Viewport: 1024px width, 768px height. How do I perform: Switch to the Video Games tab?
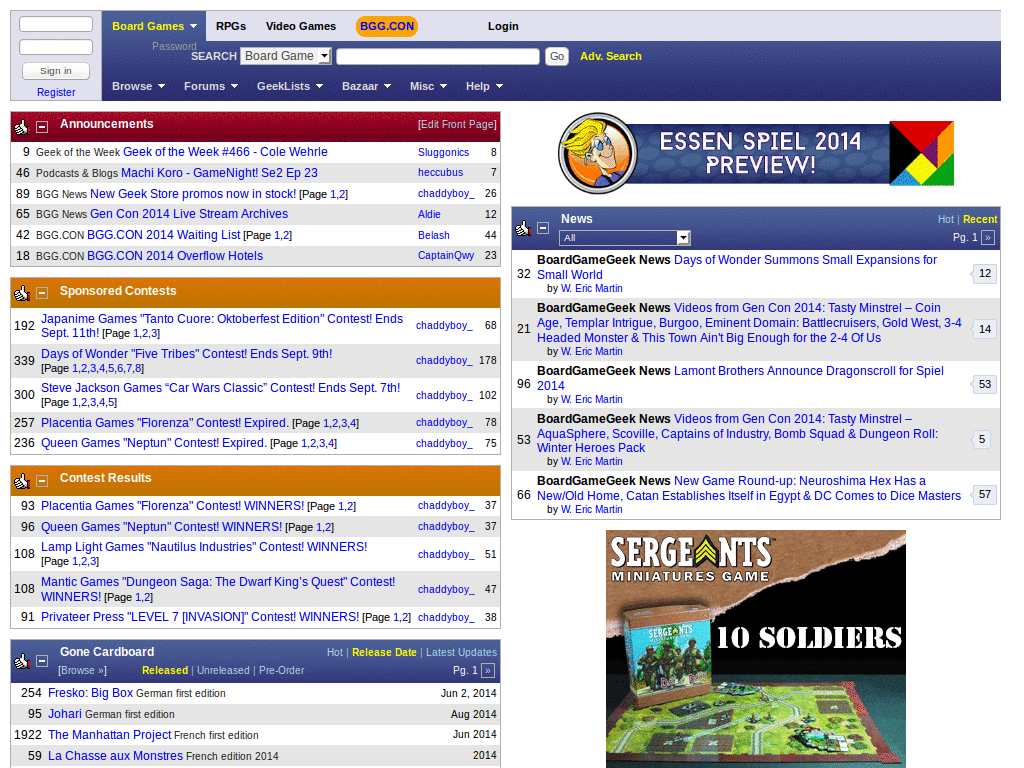pos(300,26)
